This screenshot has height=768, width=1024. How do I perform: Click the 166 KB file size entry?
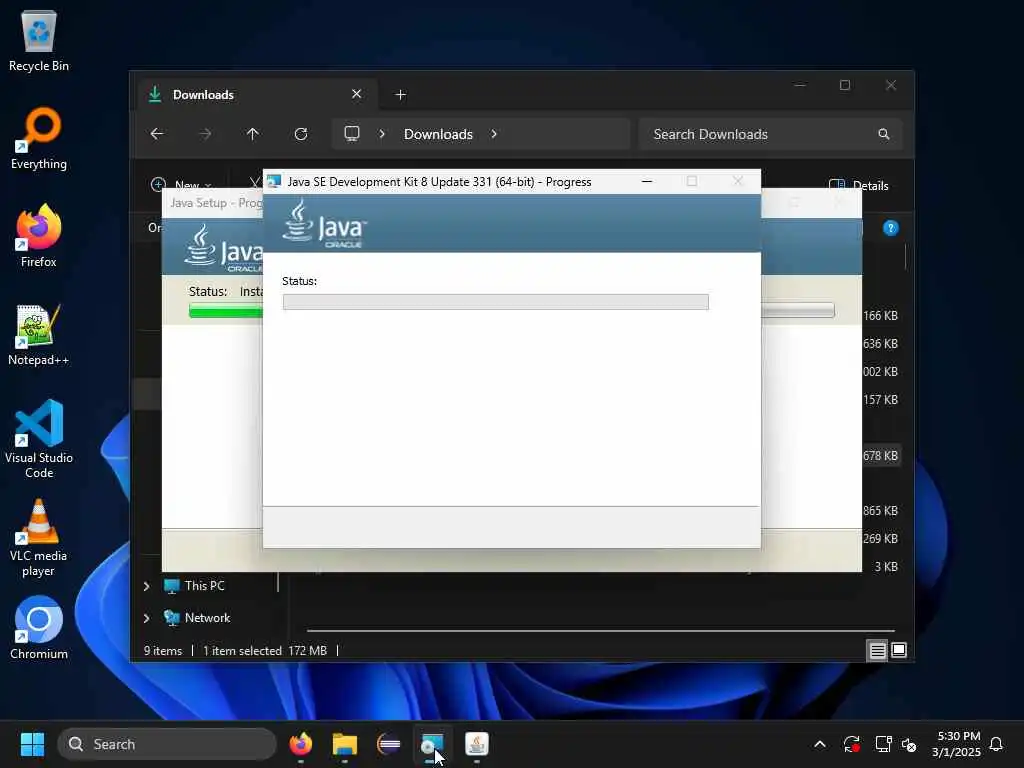(880, 315)
